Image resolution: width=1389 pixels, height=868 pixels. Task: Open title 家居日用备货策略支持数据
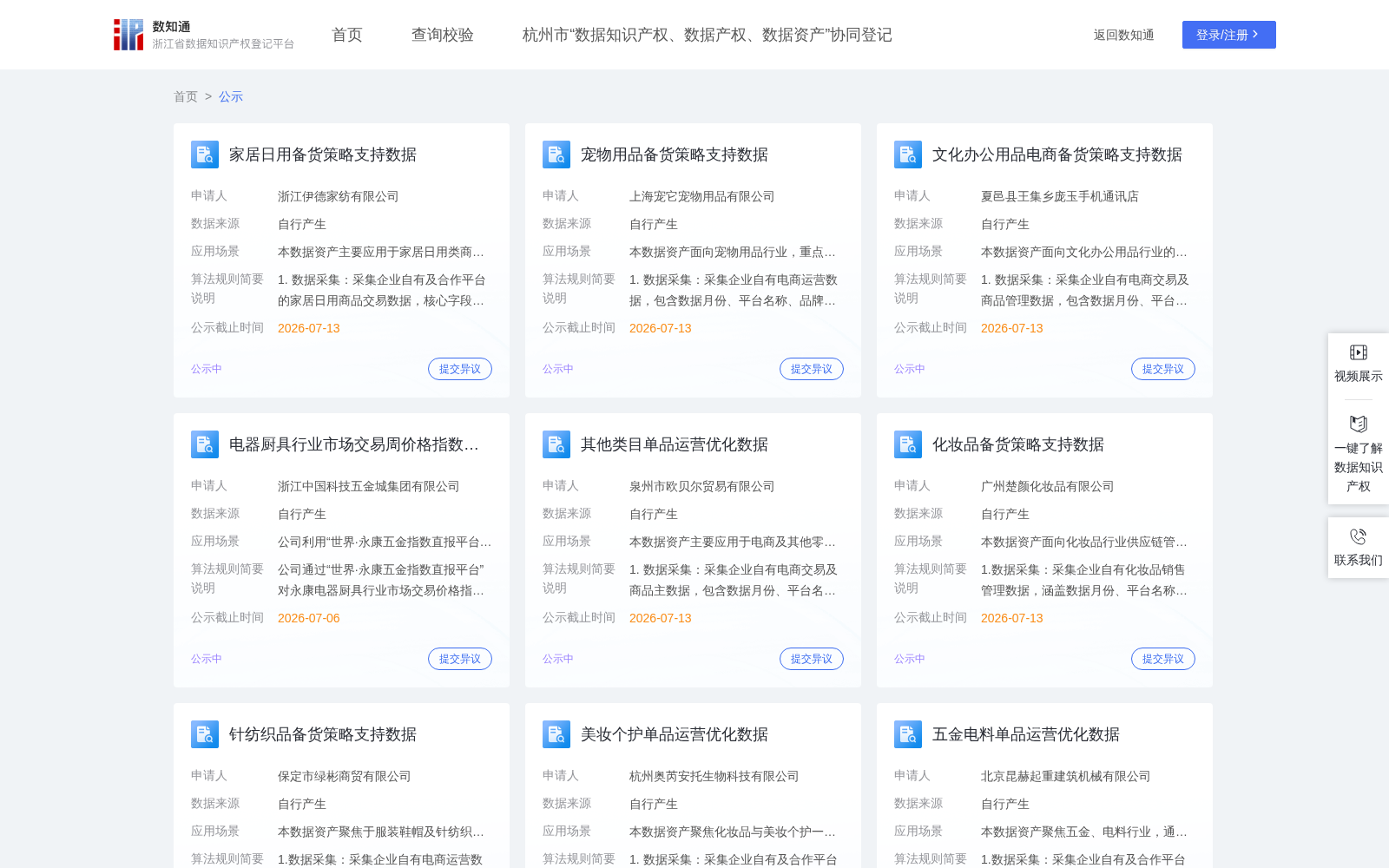point(323,155)
